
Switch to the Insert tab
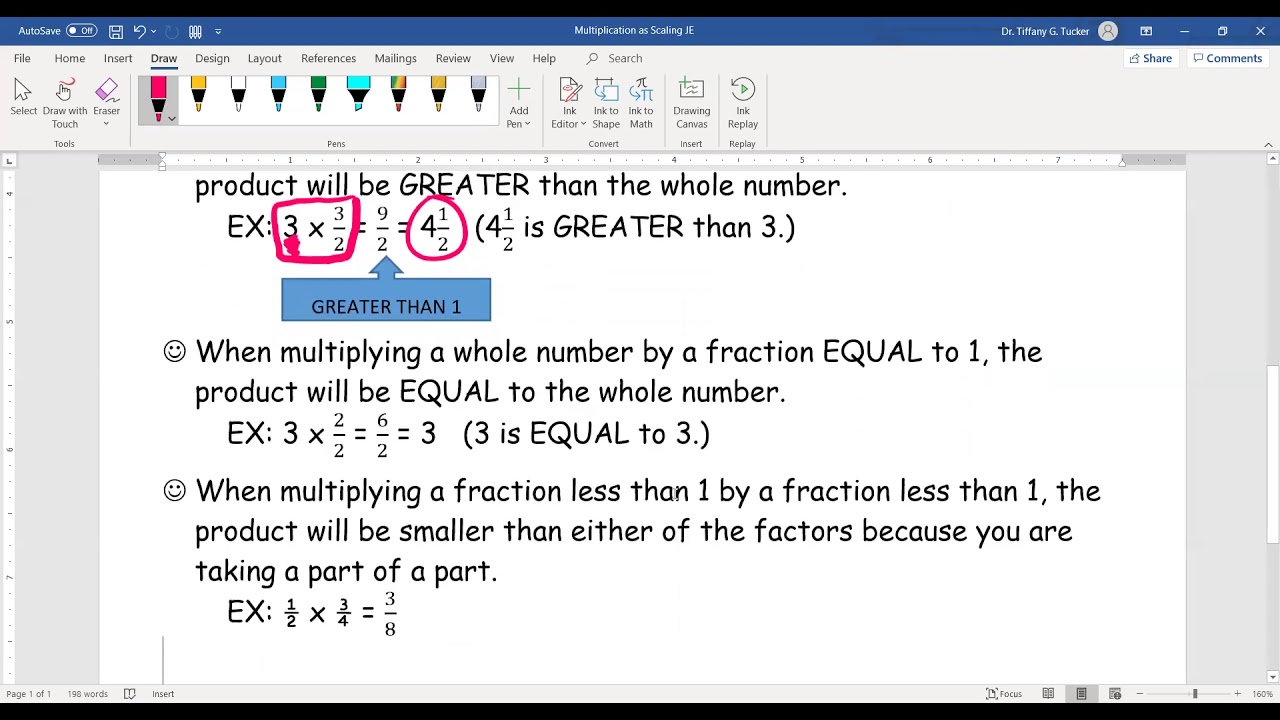pos(118,58)
